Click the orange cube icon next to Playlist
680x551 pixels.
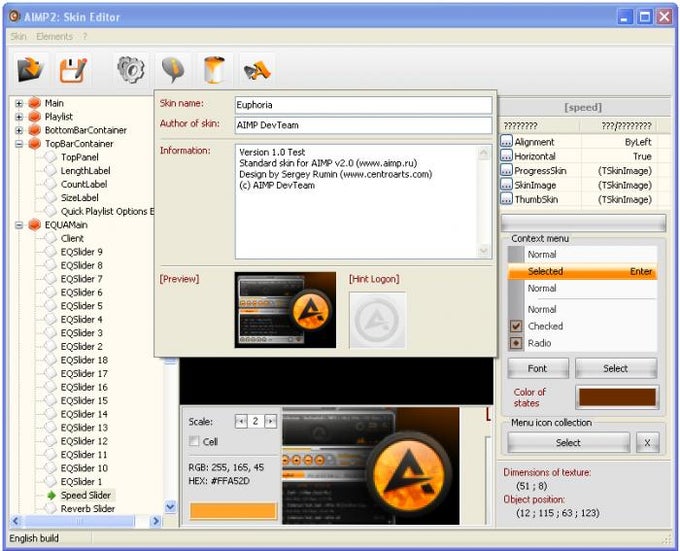(x=34, y=117)
